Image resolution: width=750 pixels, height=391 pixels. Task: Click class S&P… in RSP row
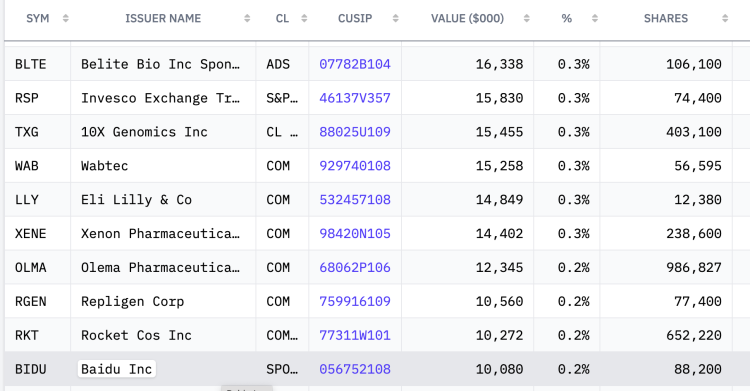(282, 98)
